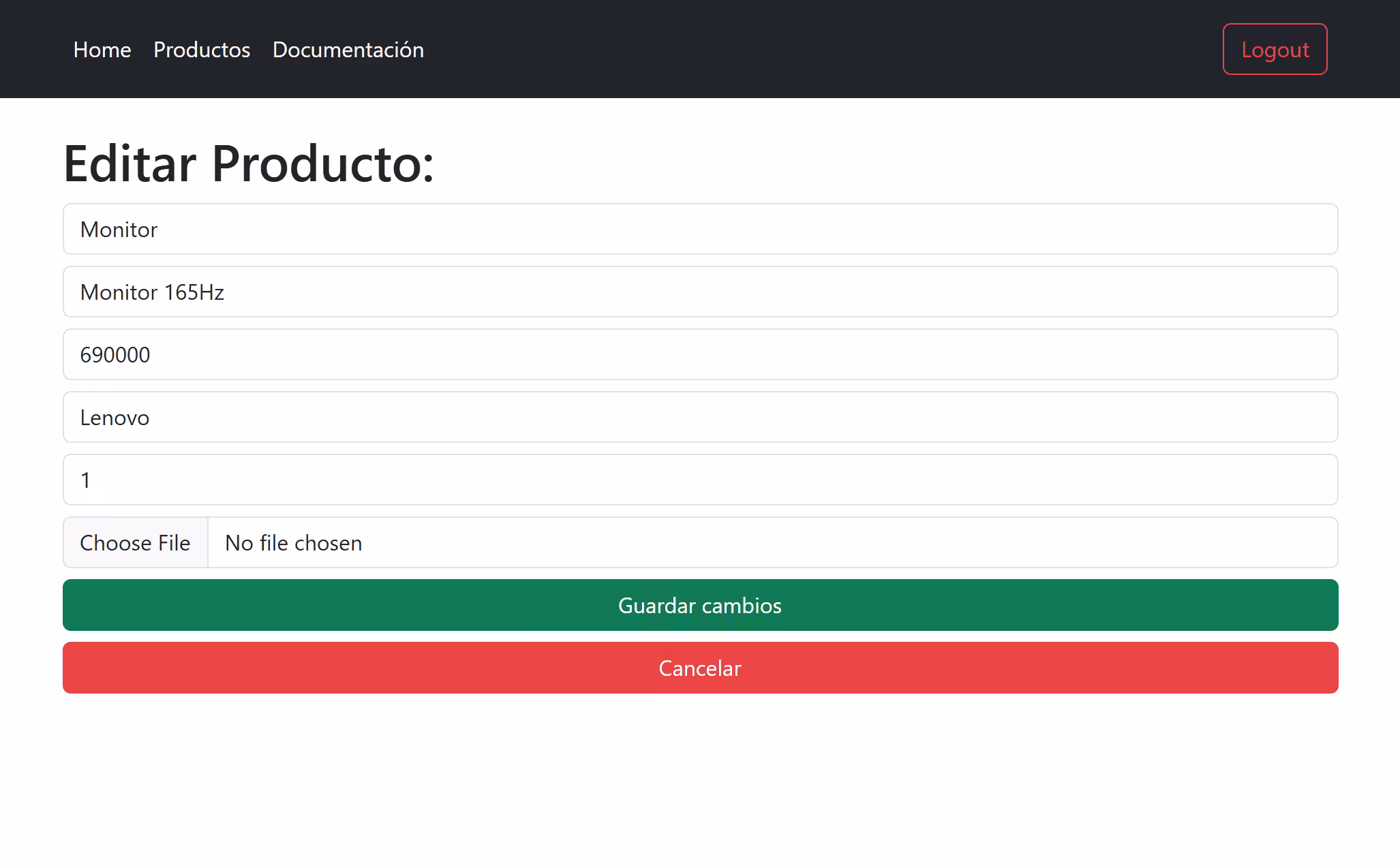Open the Home page from the navbar
The width and height of the screenshot is (1400, 868).
(x=102, y=50)
